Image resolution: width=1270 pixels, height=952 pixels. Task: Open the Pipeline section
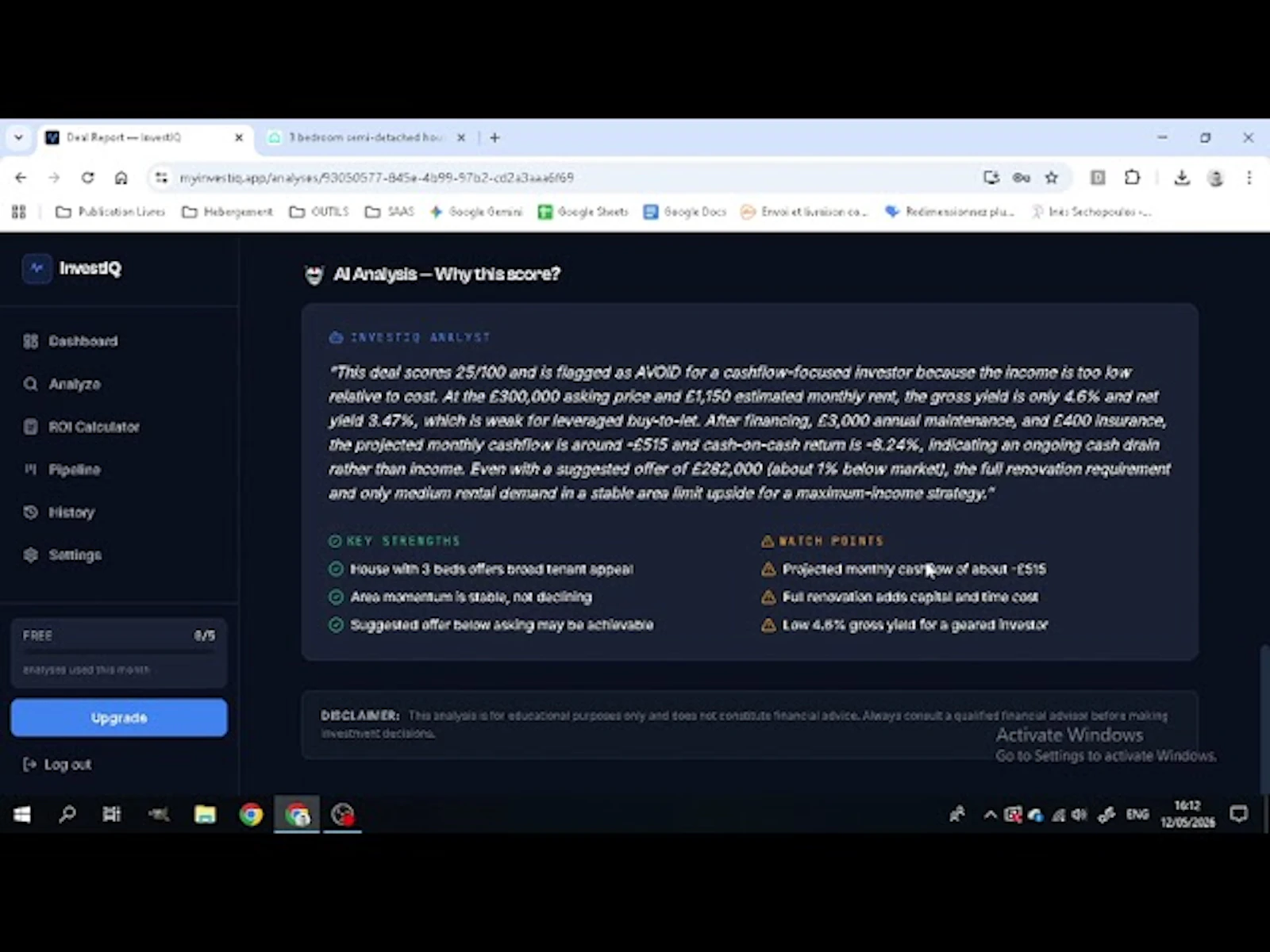[74, 470]
